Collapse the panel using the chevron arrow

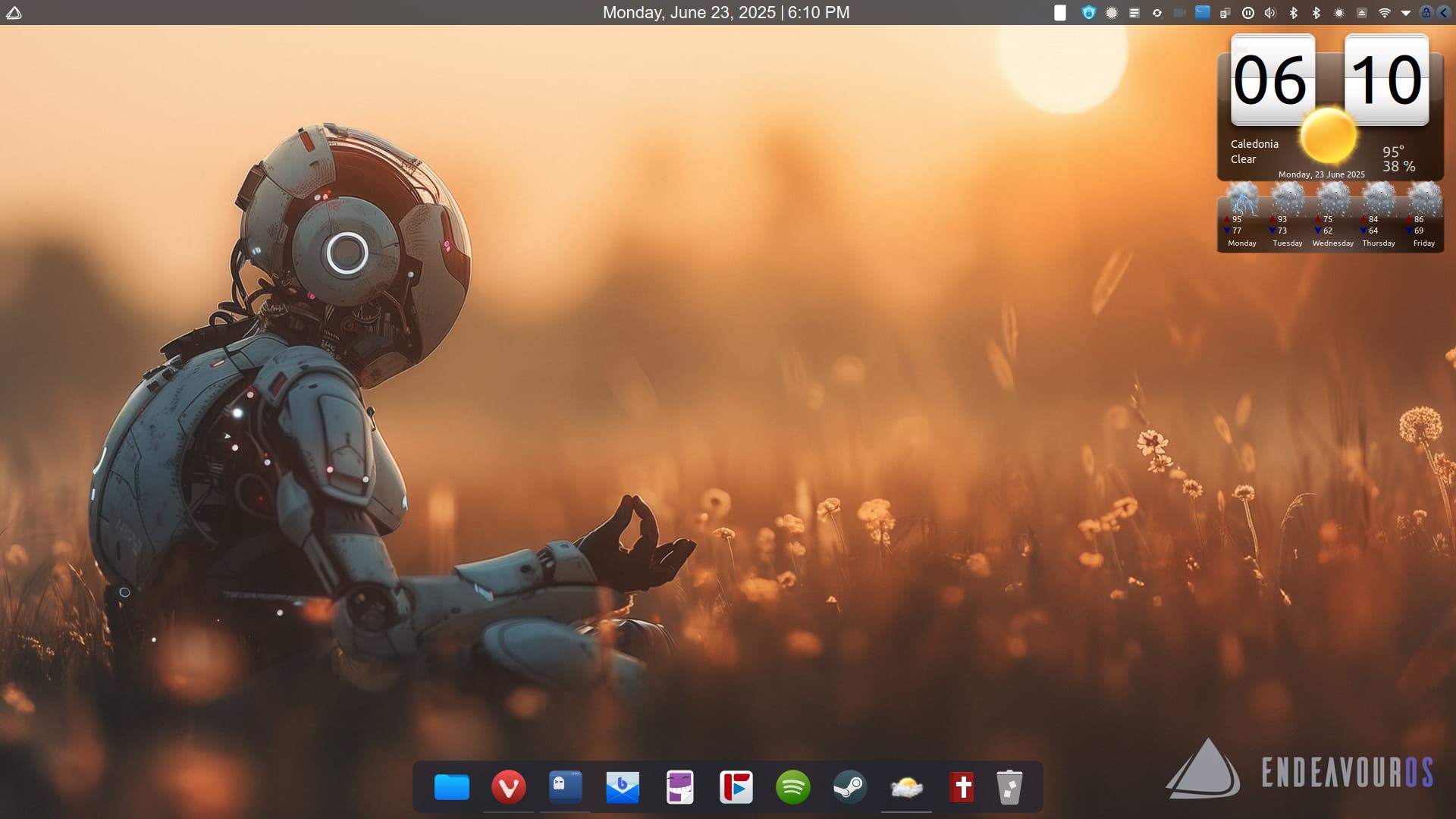pos(1444,13)
